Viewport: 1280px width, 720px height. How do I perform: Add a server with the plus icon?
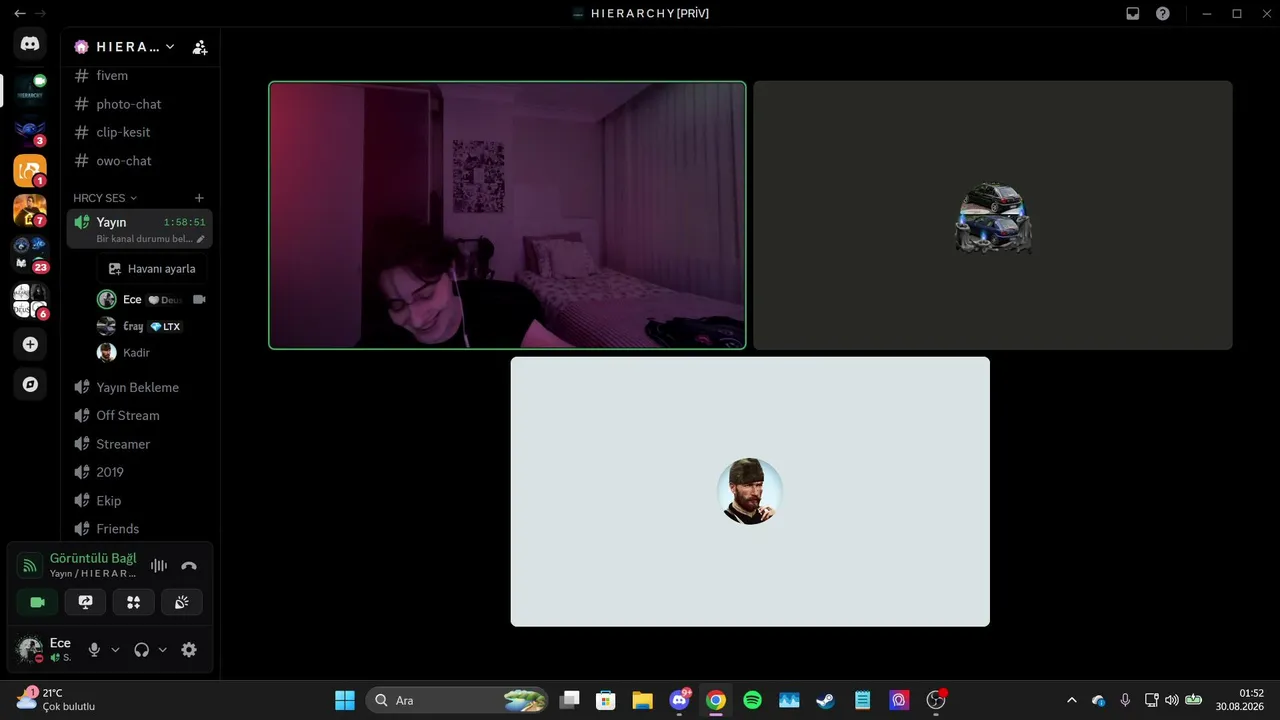30,344
